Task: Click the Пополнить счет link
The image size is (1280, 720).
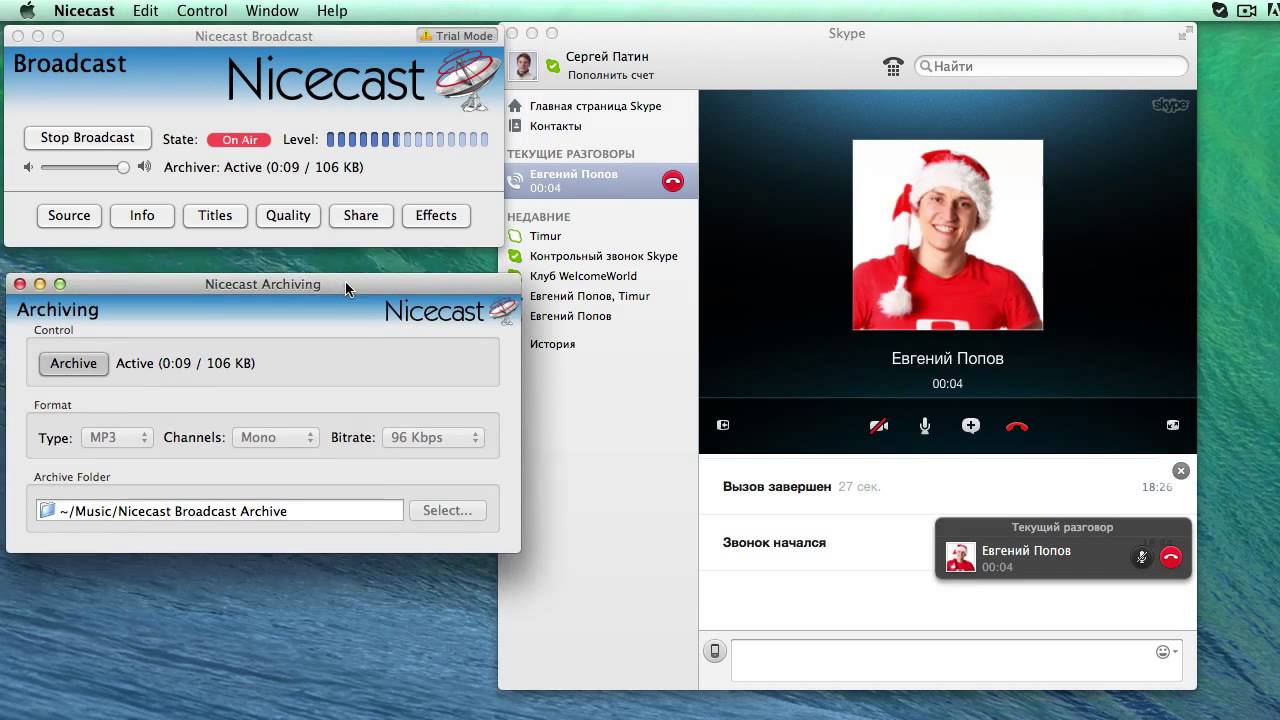Action: point(611,75)
